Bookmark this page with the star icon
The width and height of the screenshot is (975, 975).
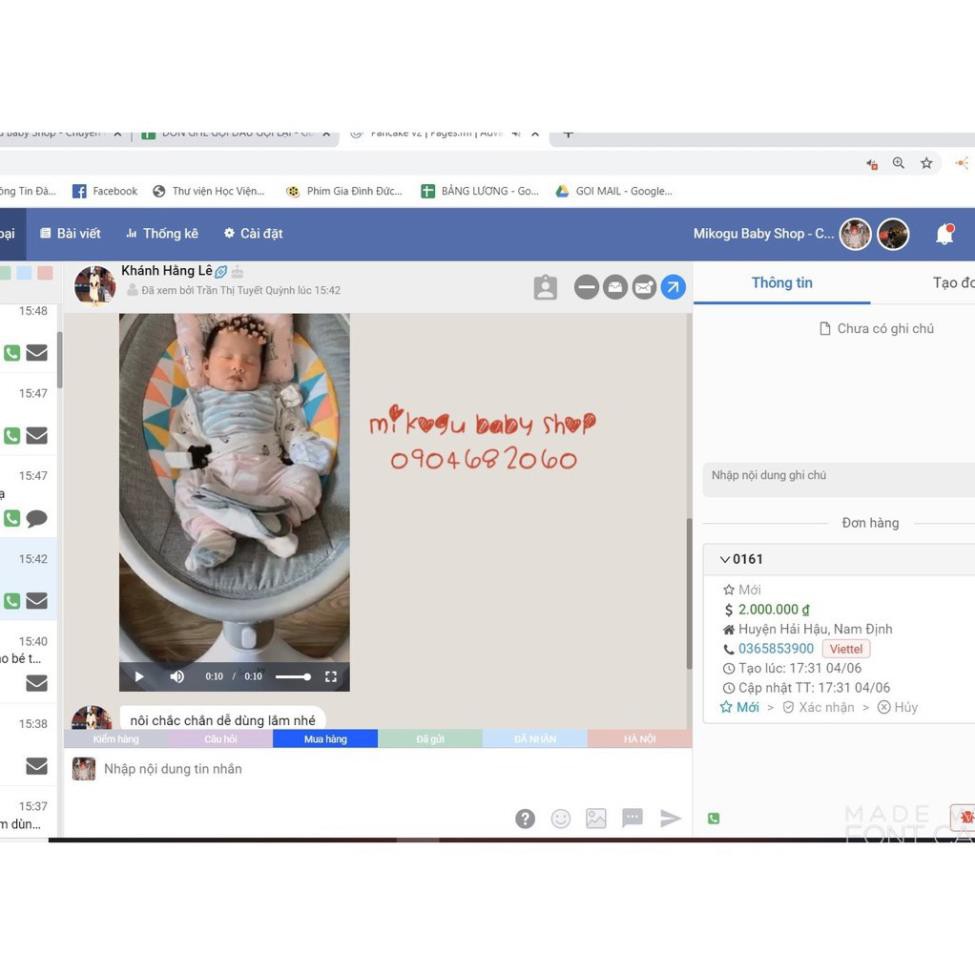click(926, 163)
